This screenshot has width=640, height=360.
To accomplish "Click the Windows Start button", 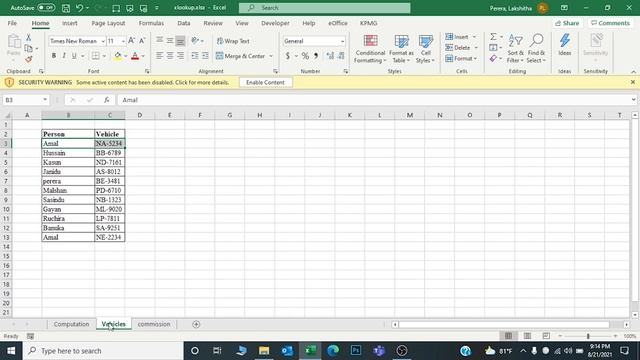I will (x=11, y=351).
